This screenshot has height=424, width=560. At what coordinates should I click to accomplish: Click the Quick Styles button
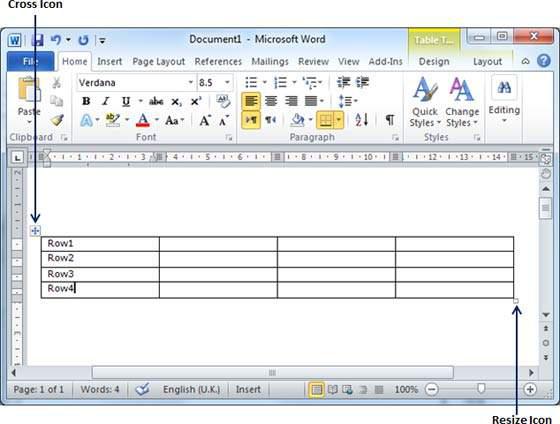[x=424, y=103]
